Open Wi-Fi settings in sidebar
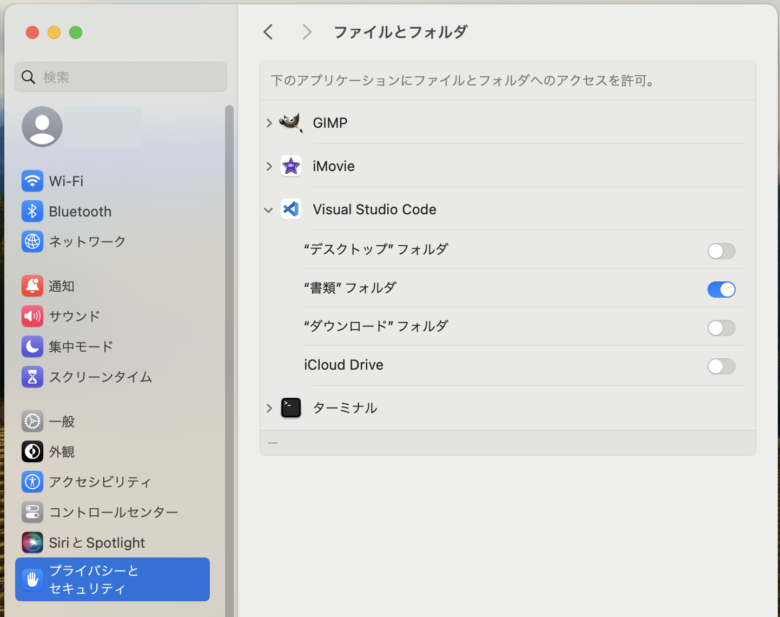The image size is (780, 617). click(x=66, y=181)
